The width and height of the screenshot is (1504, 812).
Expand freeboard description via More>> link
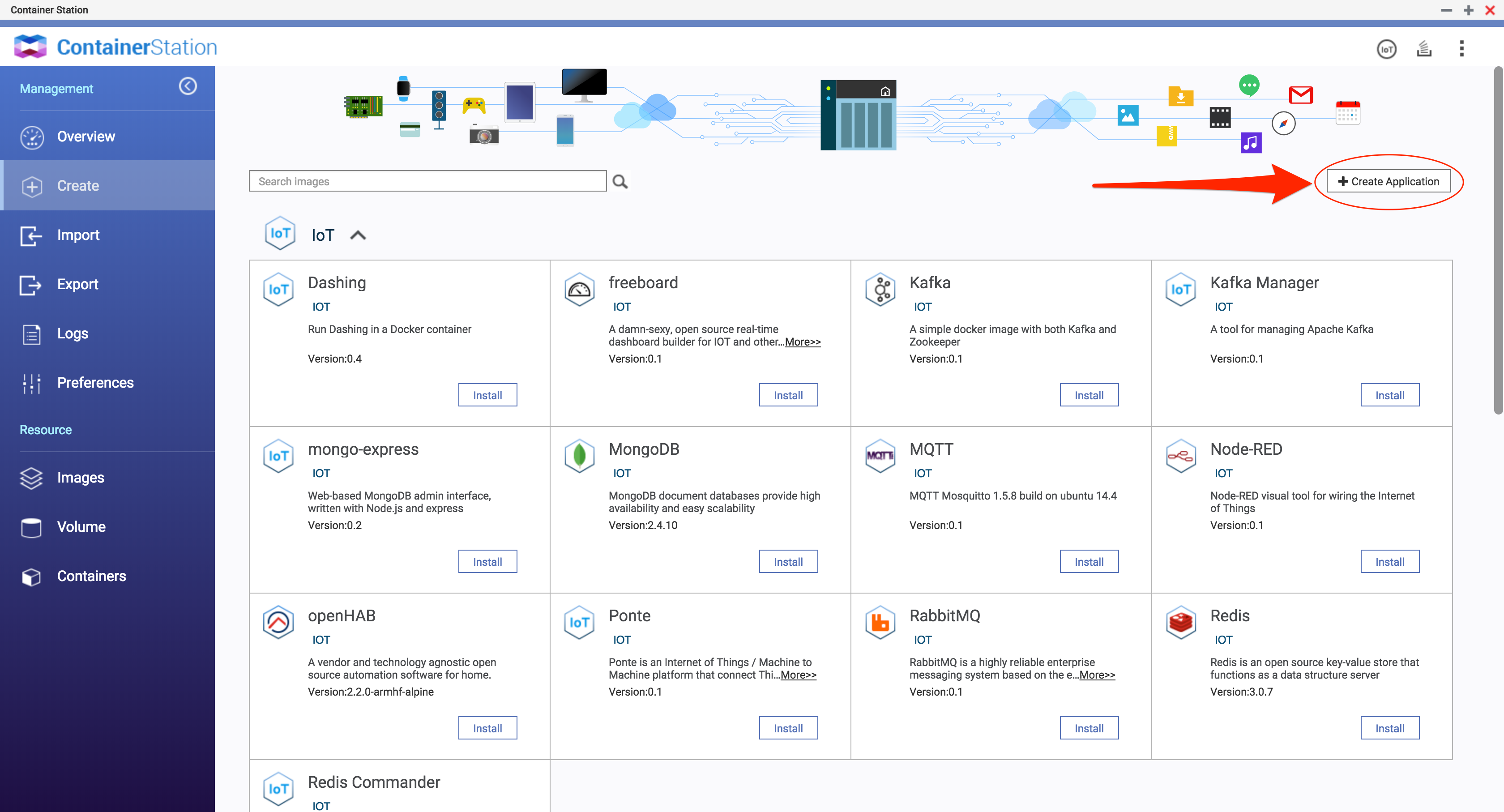pyautogui.click(x=802, y=342)
